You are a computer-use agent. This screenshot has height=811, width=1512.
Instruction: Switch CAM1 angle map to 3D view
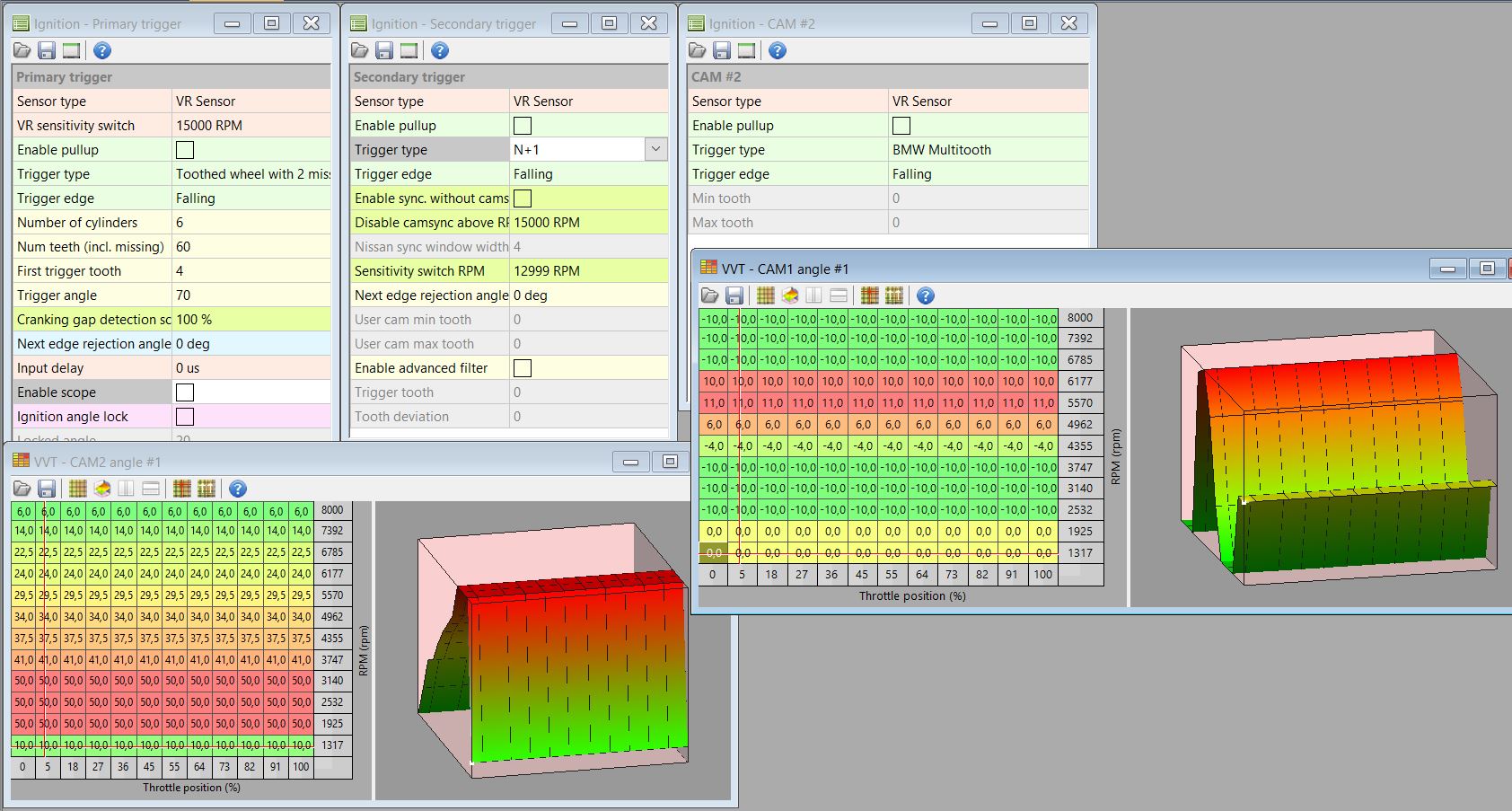pyautogui.click(x=790, y=295)
